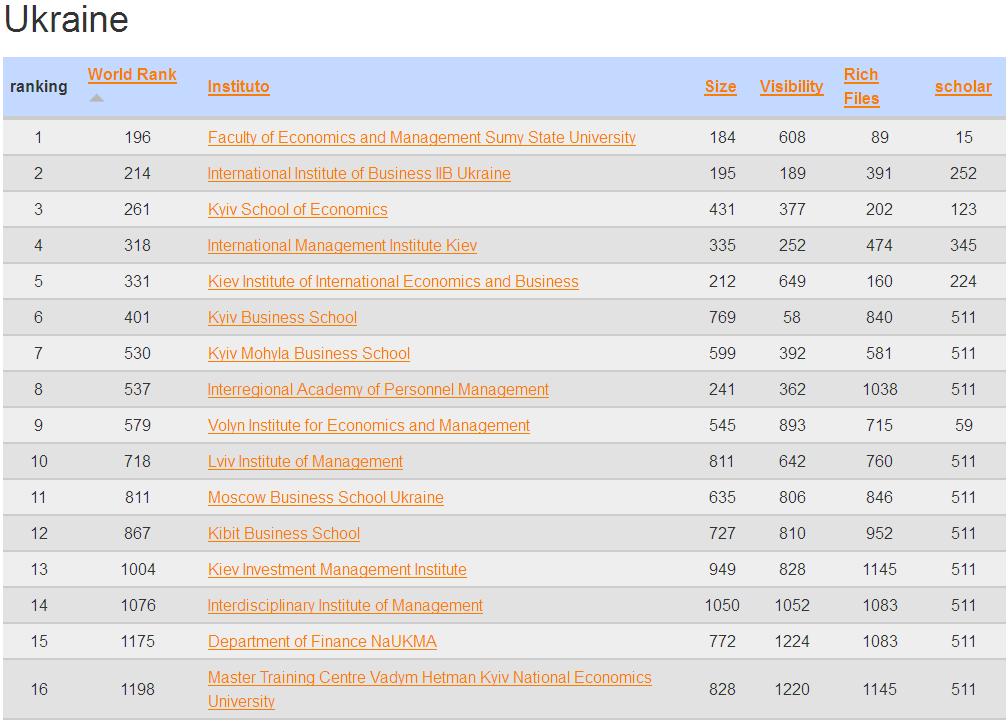Sort by scholar column header
This screenshot has height=723, width=1008.
[963, 87]
